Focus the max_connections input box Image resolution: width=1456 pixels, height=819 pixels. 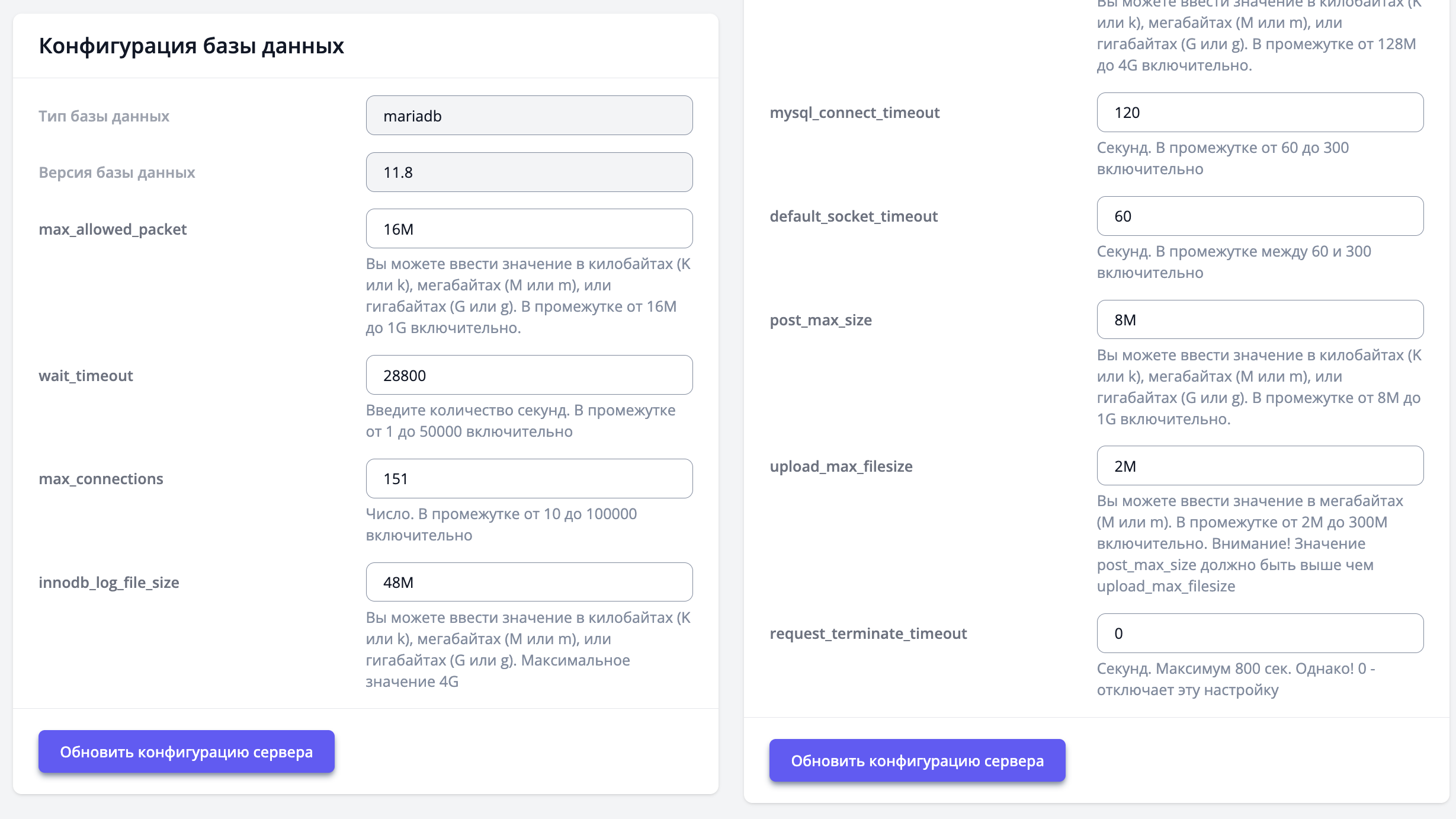[529, 478]
